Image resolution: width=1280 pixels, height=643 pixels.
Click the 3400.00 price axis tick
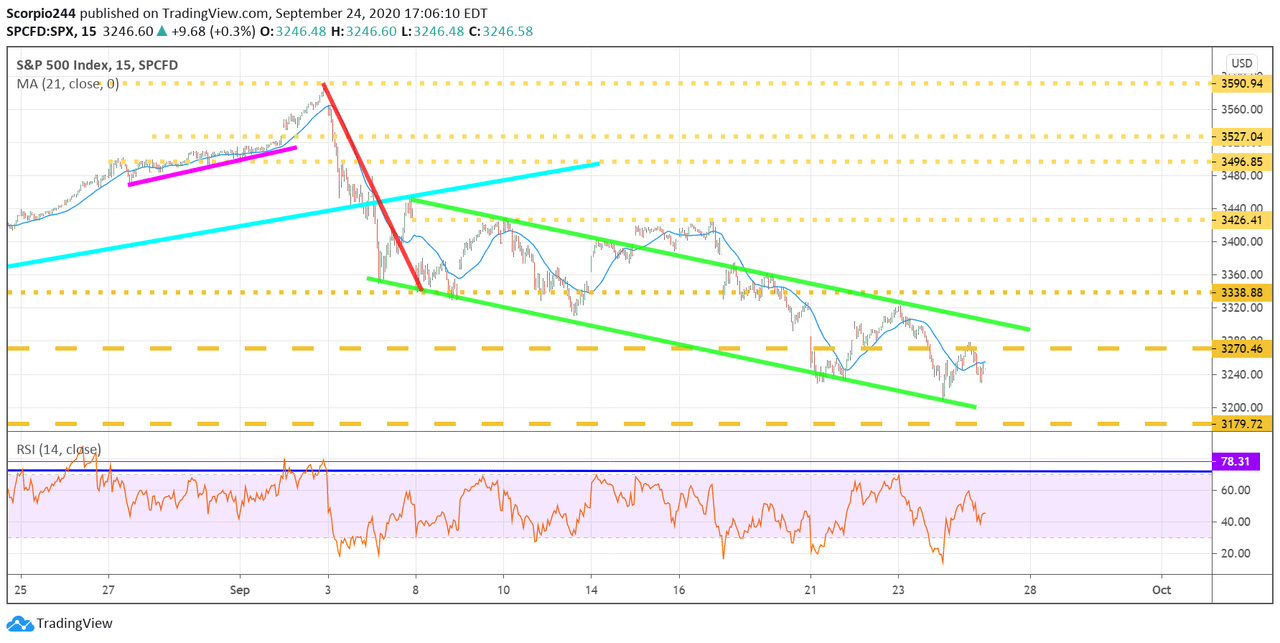[1241, 242]
